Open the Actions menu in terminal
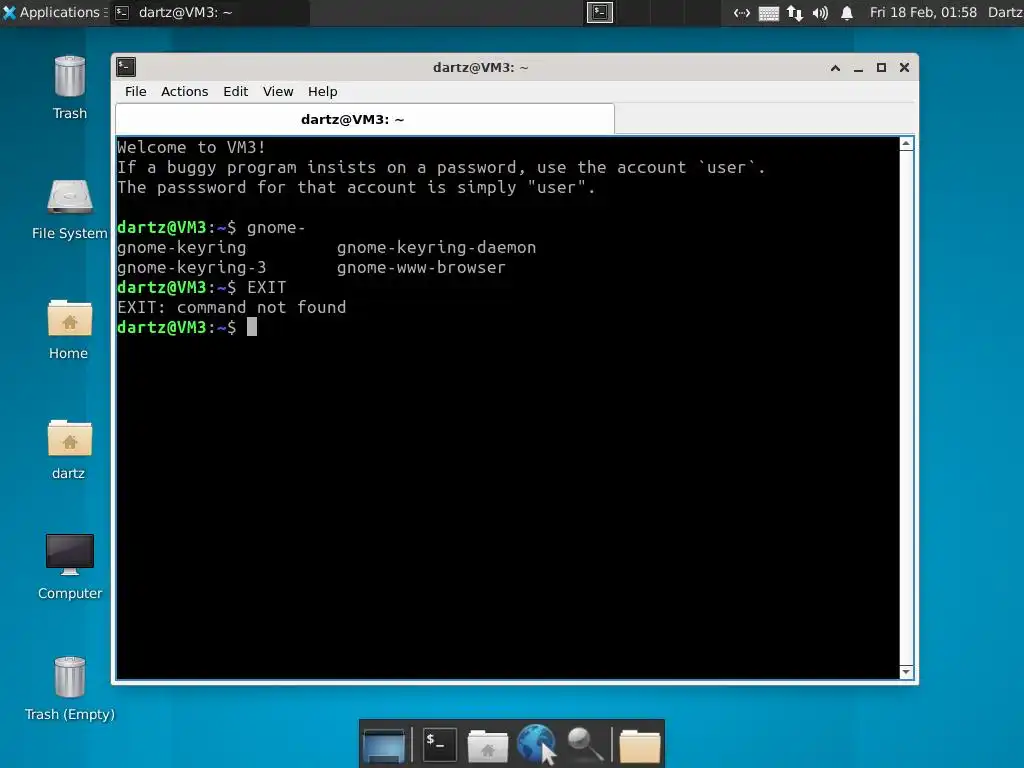This screenshot has height=768, width=1024. pyautogui.click(x=185, y=91)
